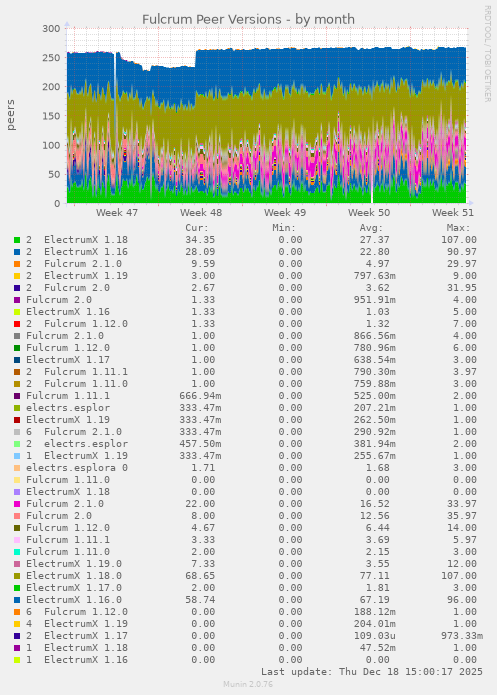497x695 pixels.
Task: Select the legend label electrs.esplora 0
Action: 77,468
